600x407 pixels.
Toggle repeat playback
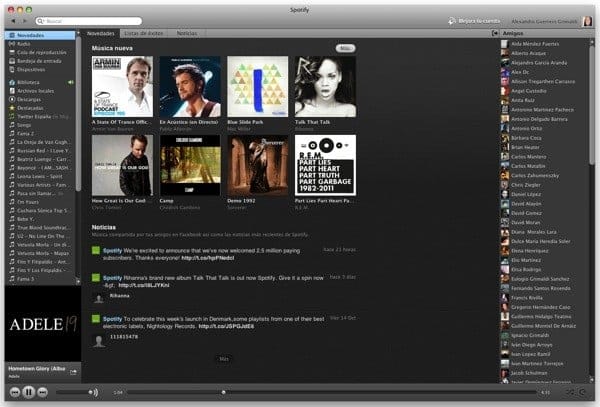pyautogui.click(x=583, y=392)
